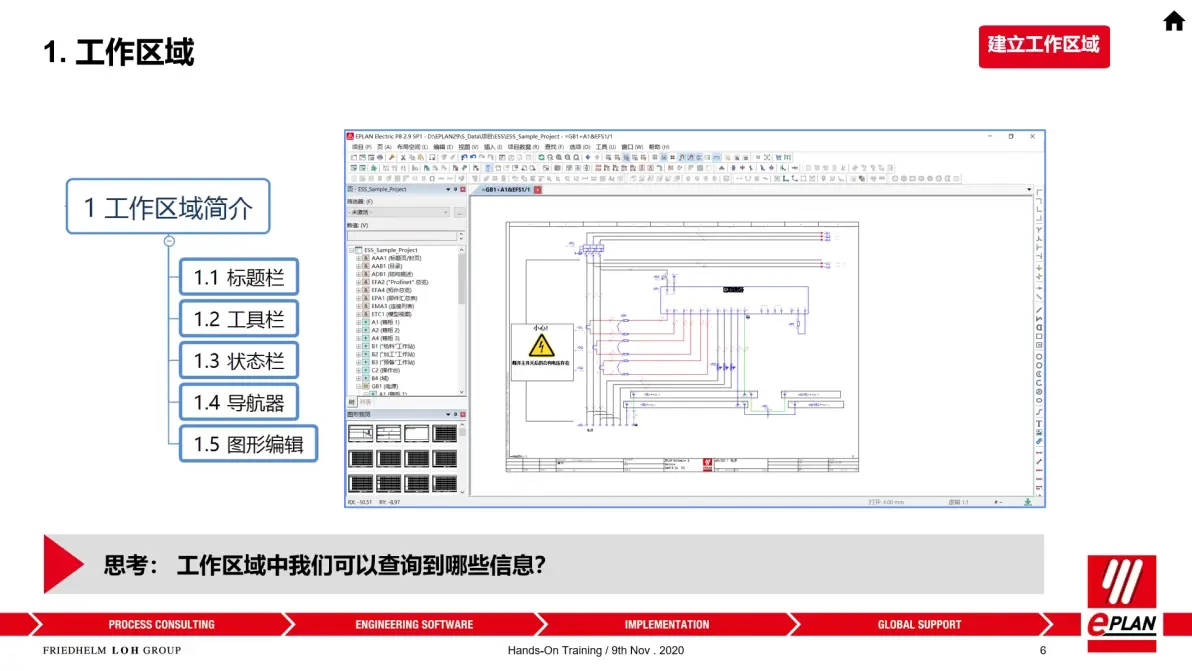This screenshot has height=671, width=1192.
Task: Click the value field stepper arrows
Action: pyautogui.click(x=461, y=236)
